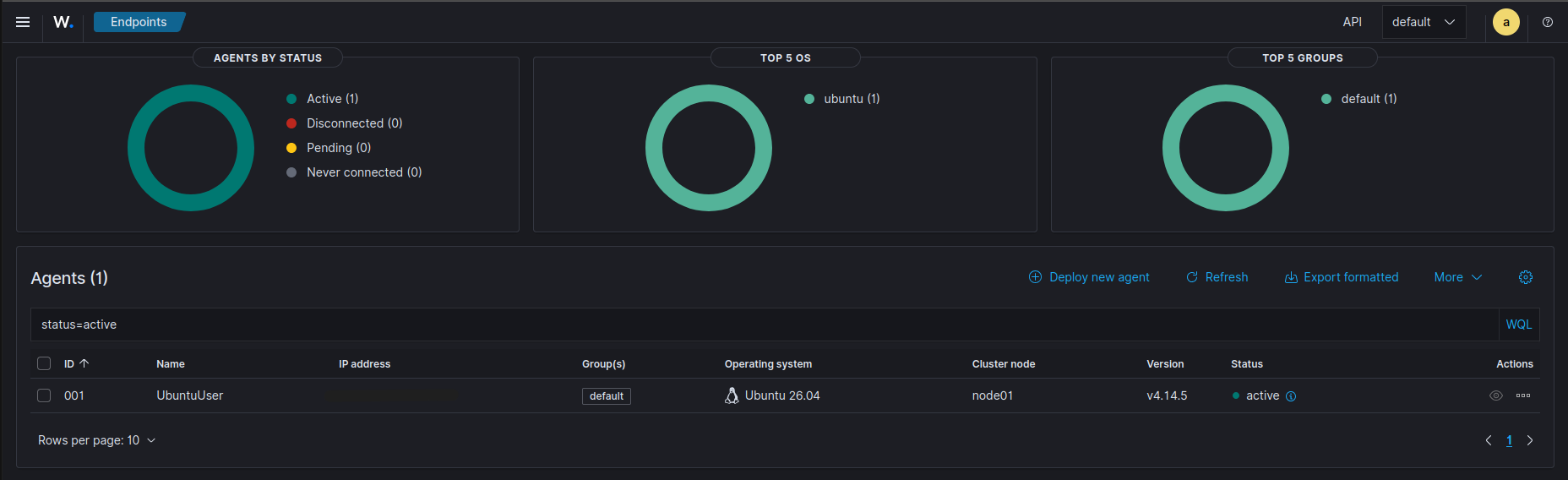Open the Endpoints breadcrumb tab
This screenshot has height=480, width=1568.
139,22
